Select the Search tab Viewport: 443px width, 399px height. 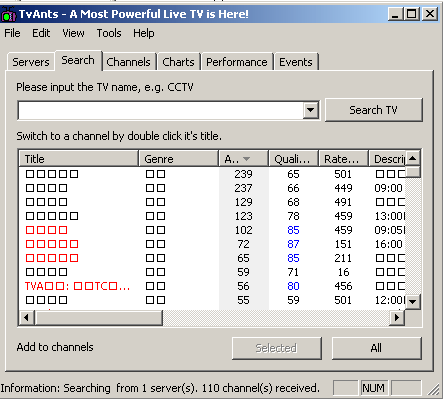[x=78, y=60]
